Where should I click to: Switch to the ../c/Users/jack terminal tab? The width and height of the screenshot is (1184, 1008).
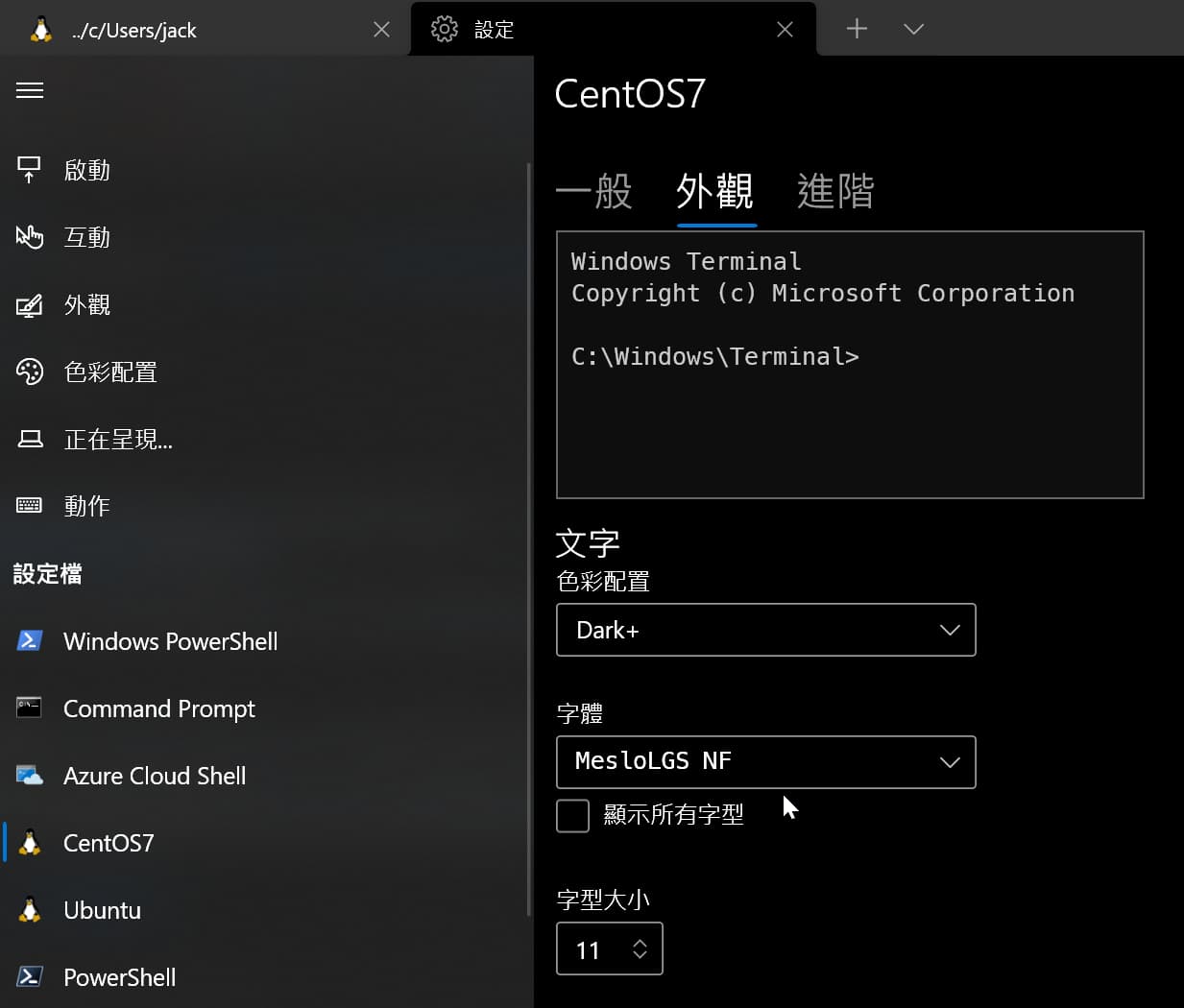click(205, 30)
